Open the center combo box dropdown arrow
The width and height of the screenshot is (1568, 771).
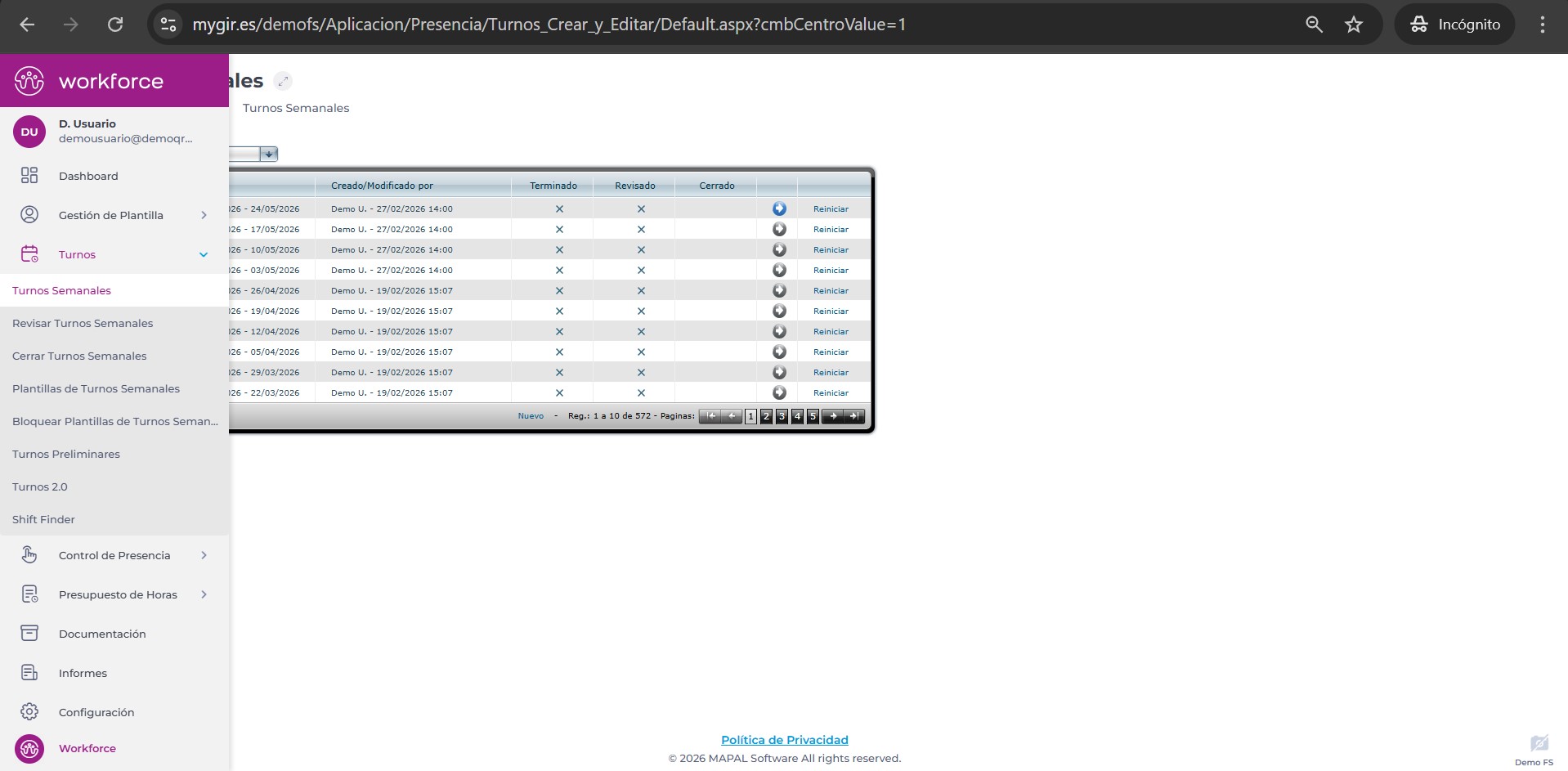tap(268, 154)
